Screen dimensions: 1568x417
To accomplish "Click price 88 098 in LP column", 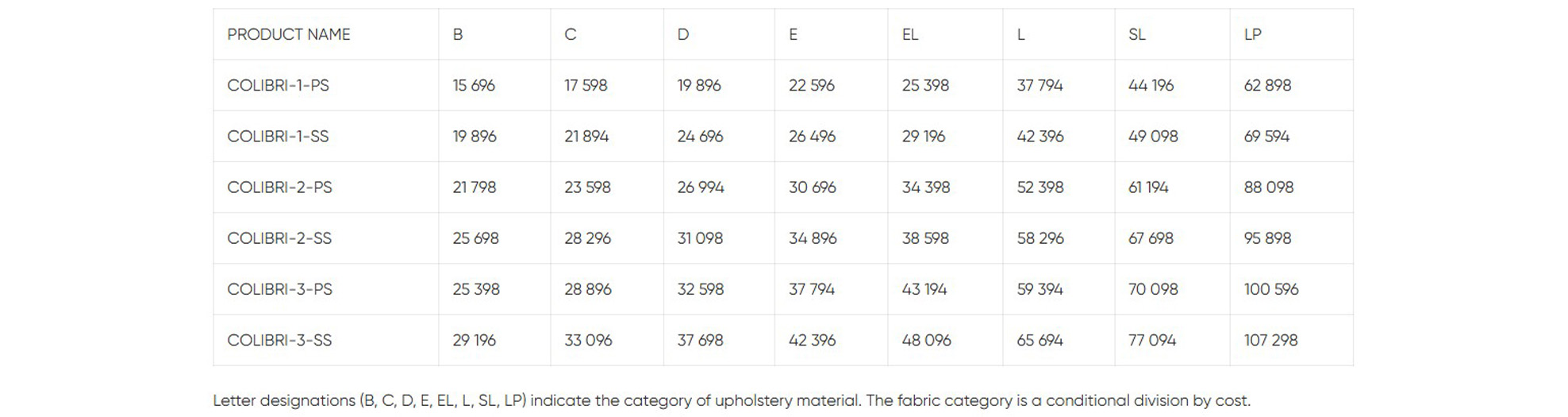I will click(1269, 187).
